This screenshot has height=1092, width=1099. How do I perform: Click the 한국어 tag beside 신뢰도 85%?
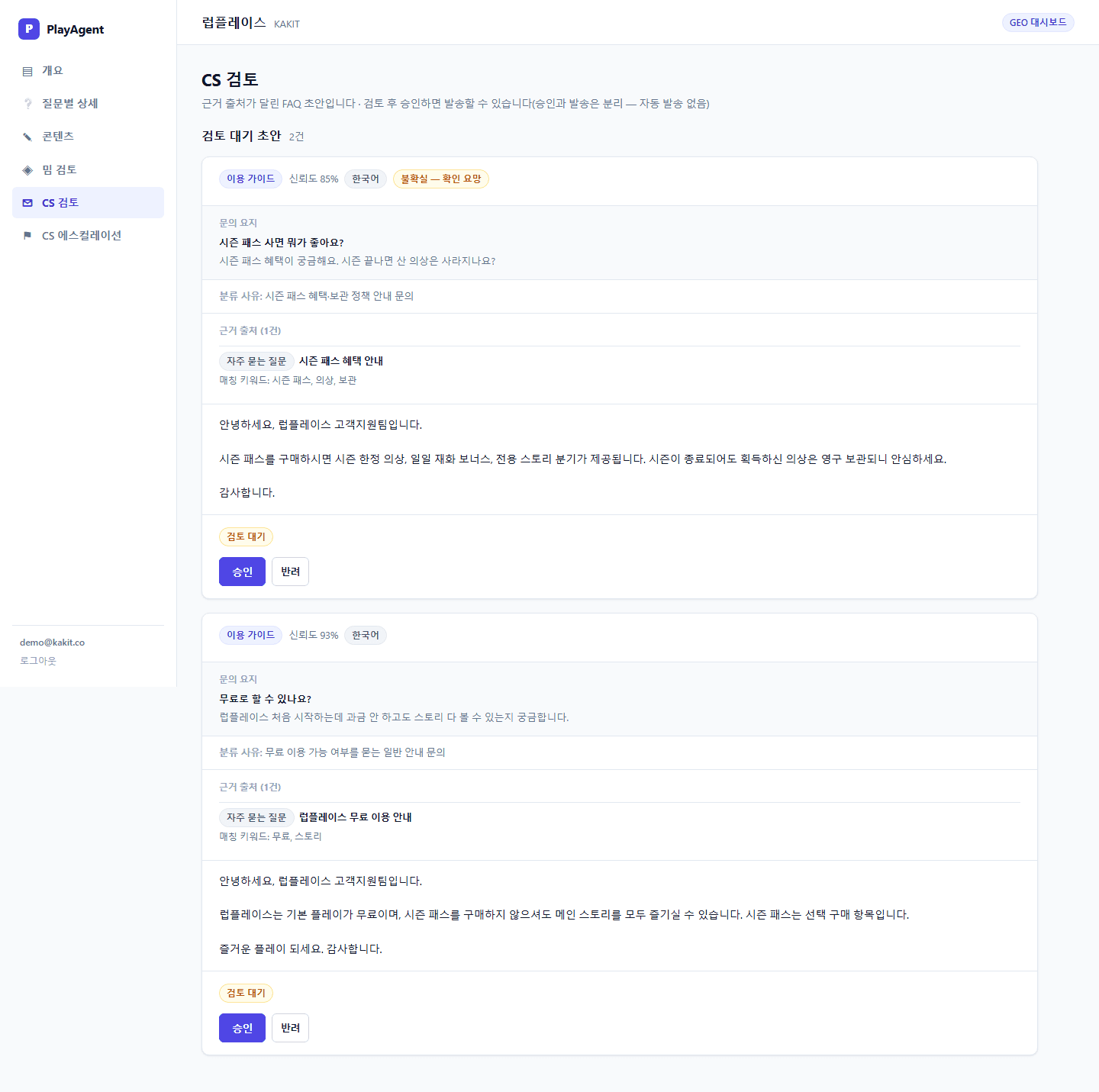pyautogui.click(x=366, y=179)
